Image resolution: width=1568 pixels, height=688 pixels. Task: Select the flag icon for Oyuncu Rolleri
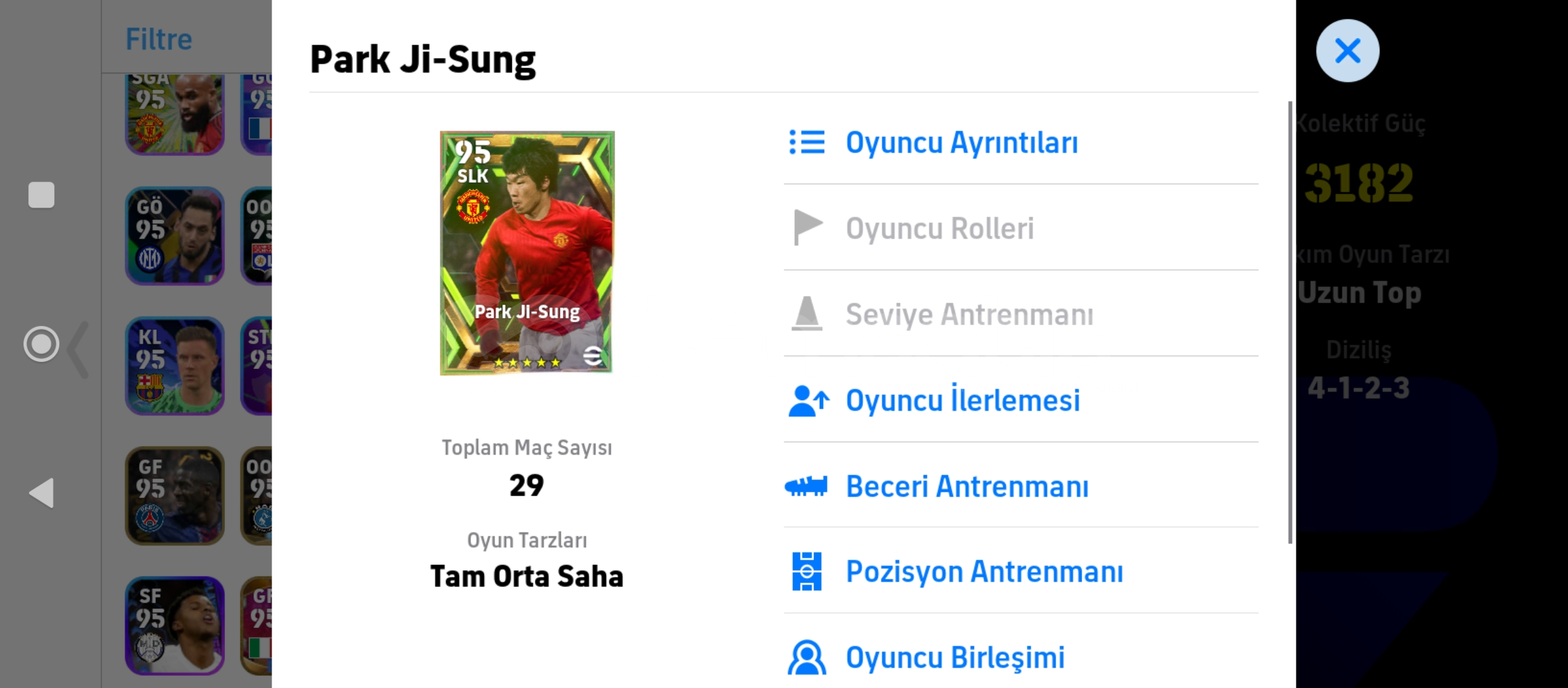point(807,227)
